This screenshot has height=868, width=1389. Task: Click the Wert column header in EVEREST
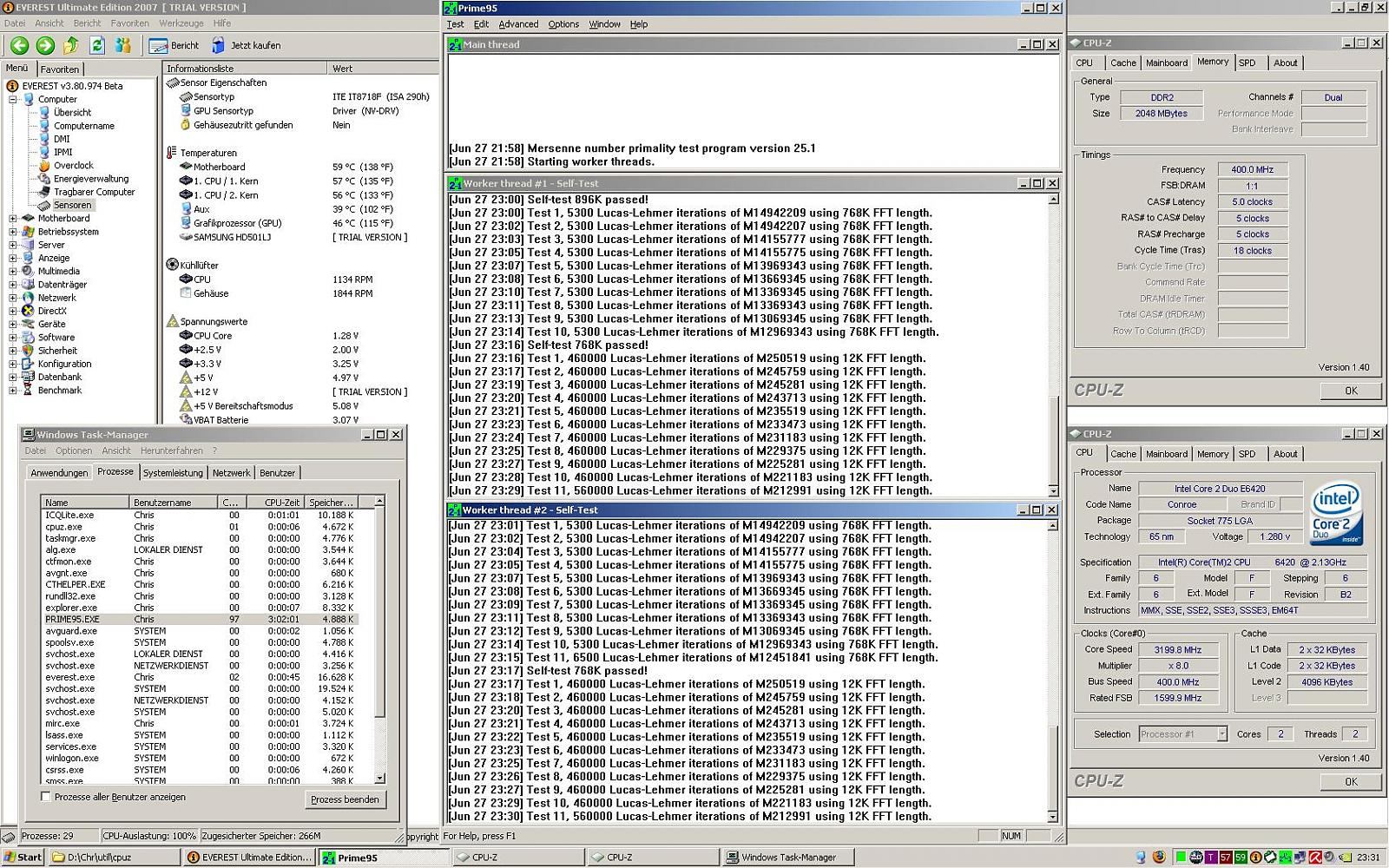click(383, 69)
